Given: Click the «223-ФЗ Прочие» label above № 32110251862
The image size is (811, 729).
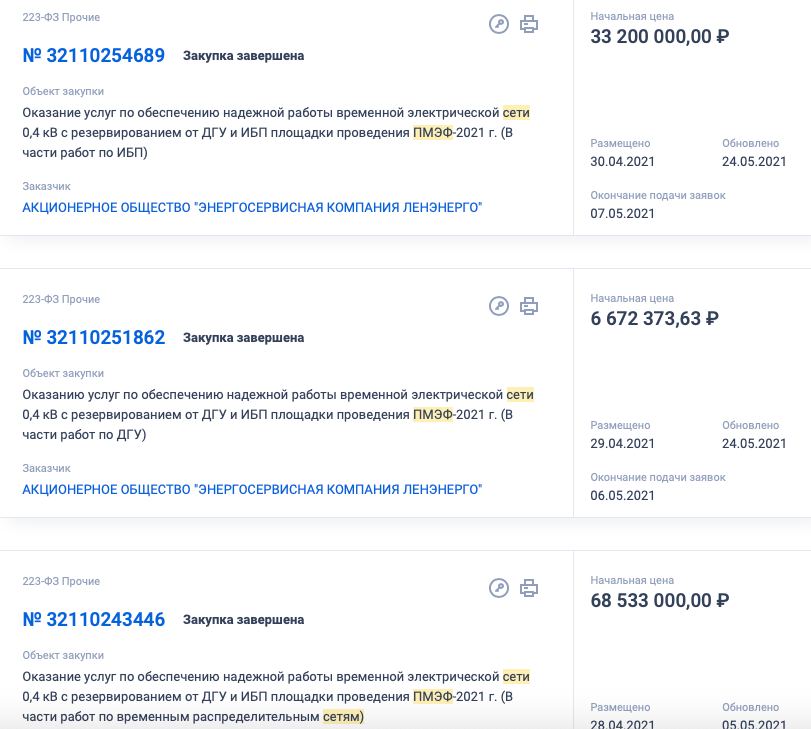Looking at the screenshot, I should tap(61, 300).
